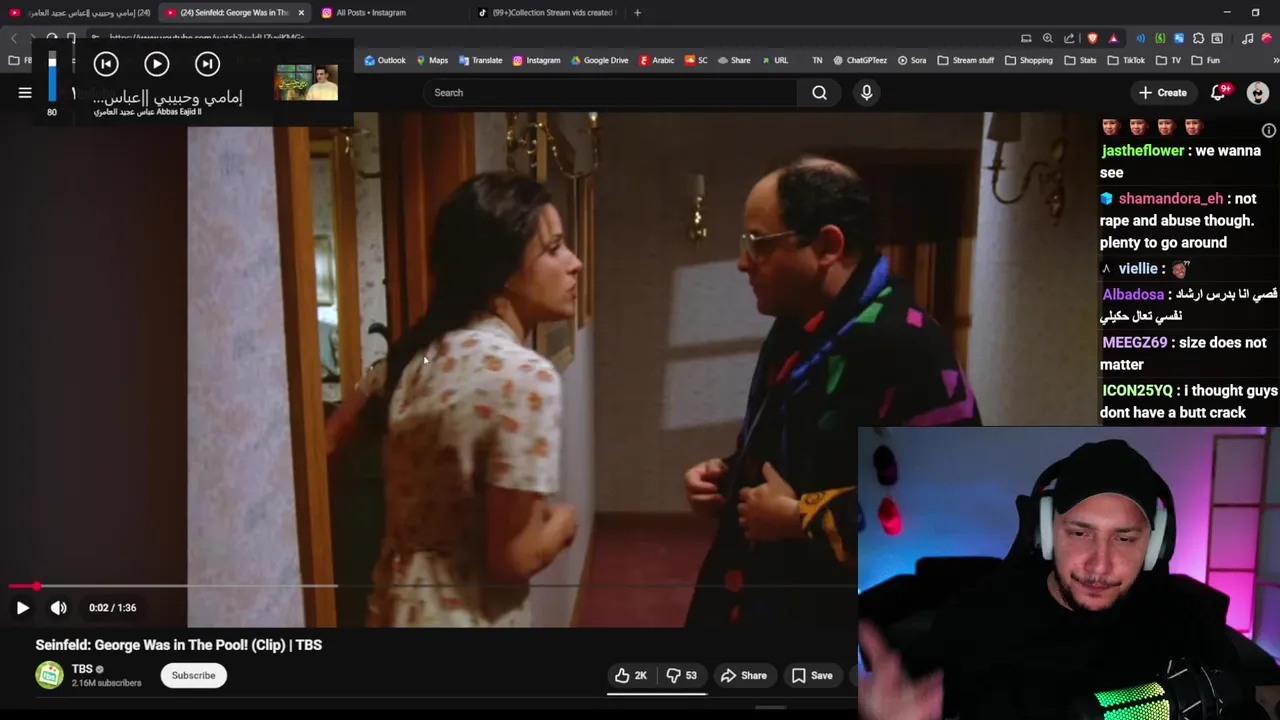This screenshot has height=720, width=1280.
Task: Open the Share bookmark
Action: pos(733,60)
